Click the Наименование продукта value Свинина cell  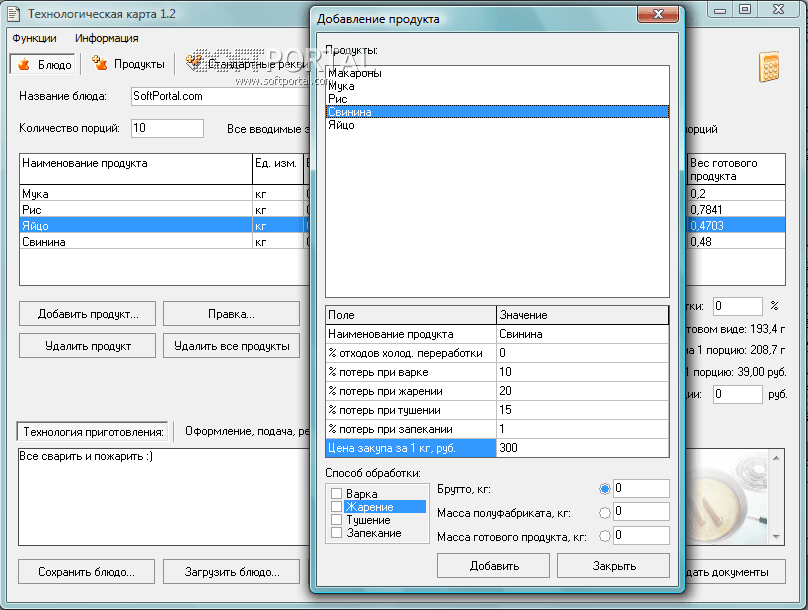(582, 334)
